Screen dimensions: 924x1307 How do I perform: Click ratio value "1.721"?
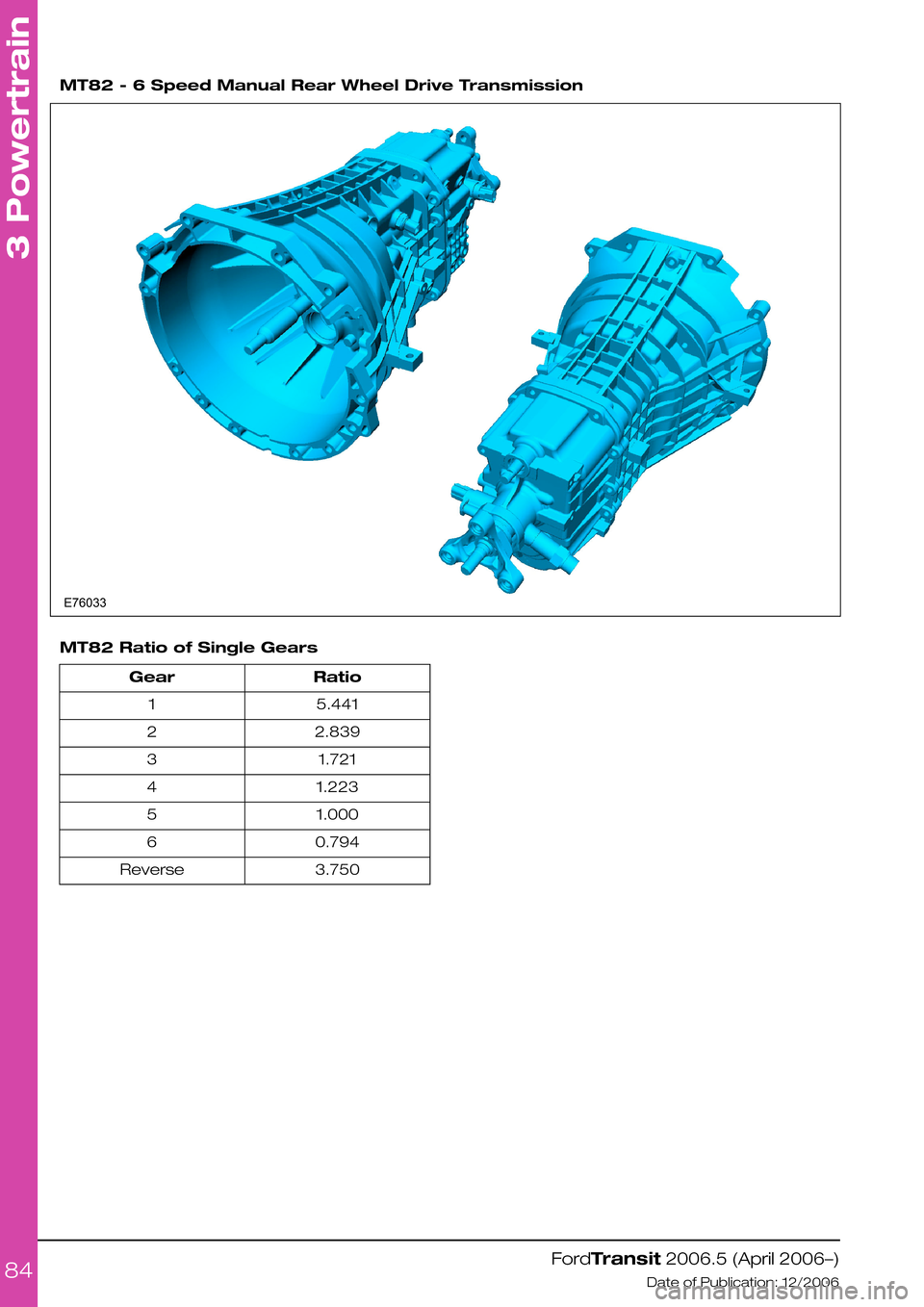point(337,760)
